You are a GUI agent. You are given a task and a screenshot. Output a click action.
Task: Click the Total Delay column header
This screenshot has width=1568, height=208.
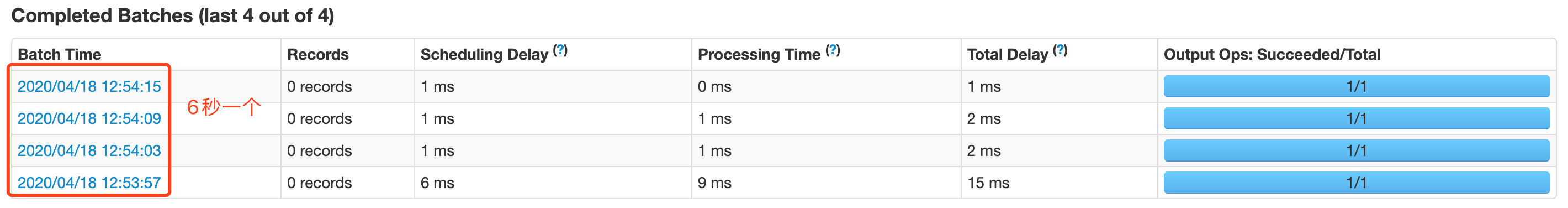coord(1008,54)
